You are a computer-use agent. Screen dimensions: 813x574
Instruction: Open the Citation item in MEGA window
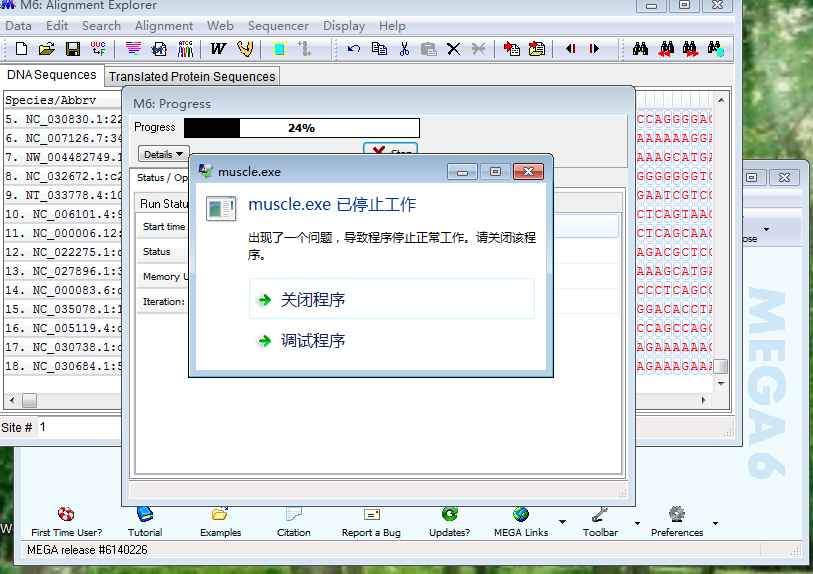(293, 522)
